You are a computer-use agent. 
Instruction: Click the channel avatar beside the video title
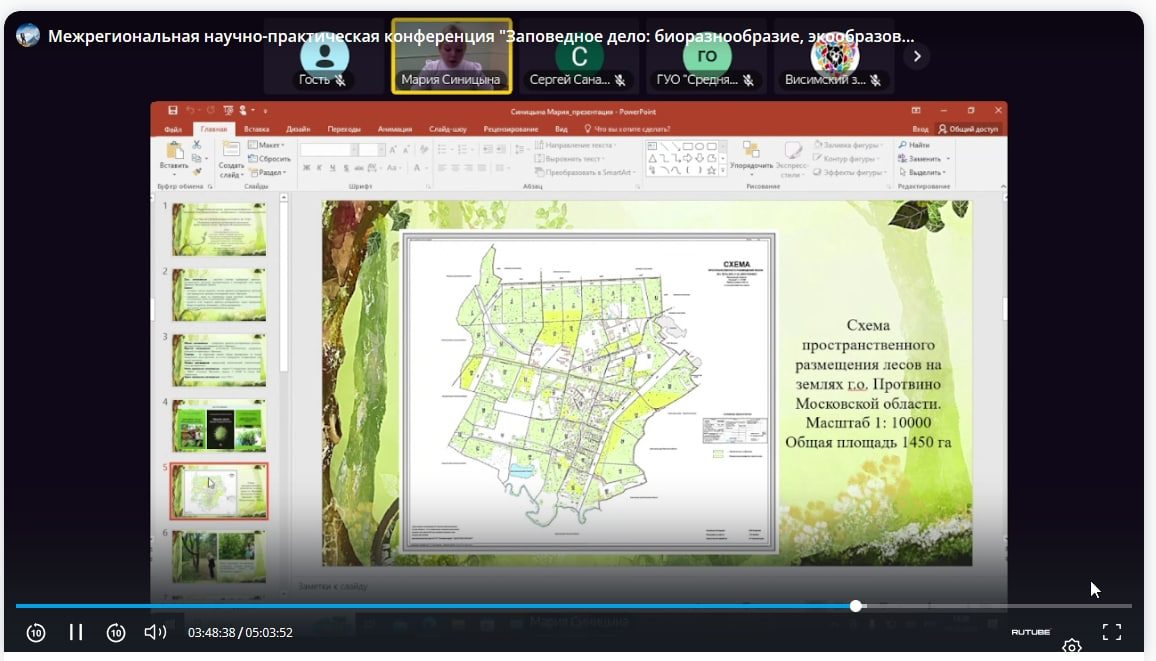point(27,35)
